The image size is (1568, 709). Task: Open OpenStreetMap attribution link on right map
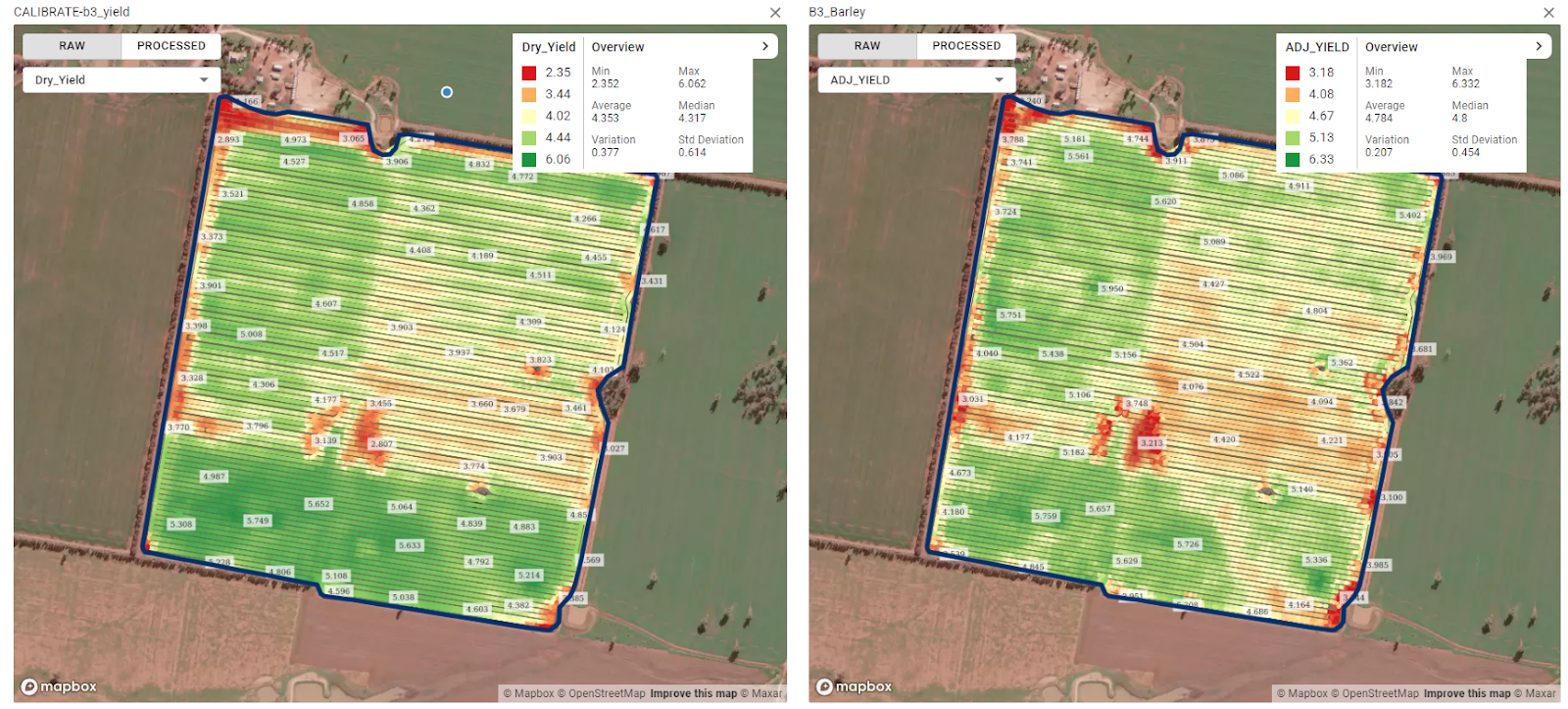coord(1380,693)
